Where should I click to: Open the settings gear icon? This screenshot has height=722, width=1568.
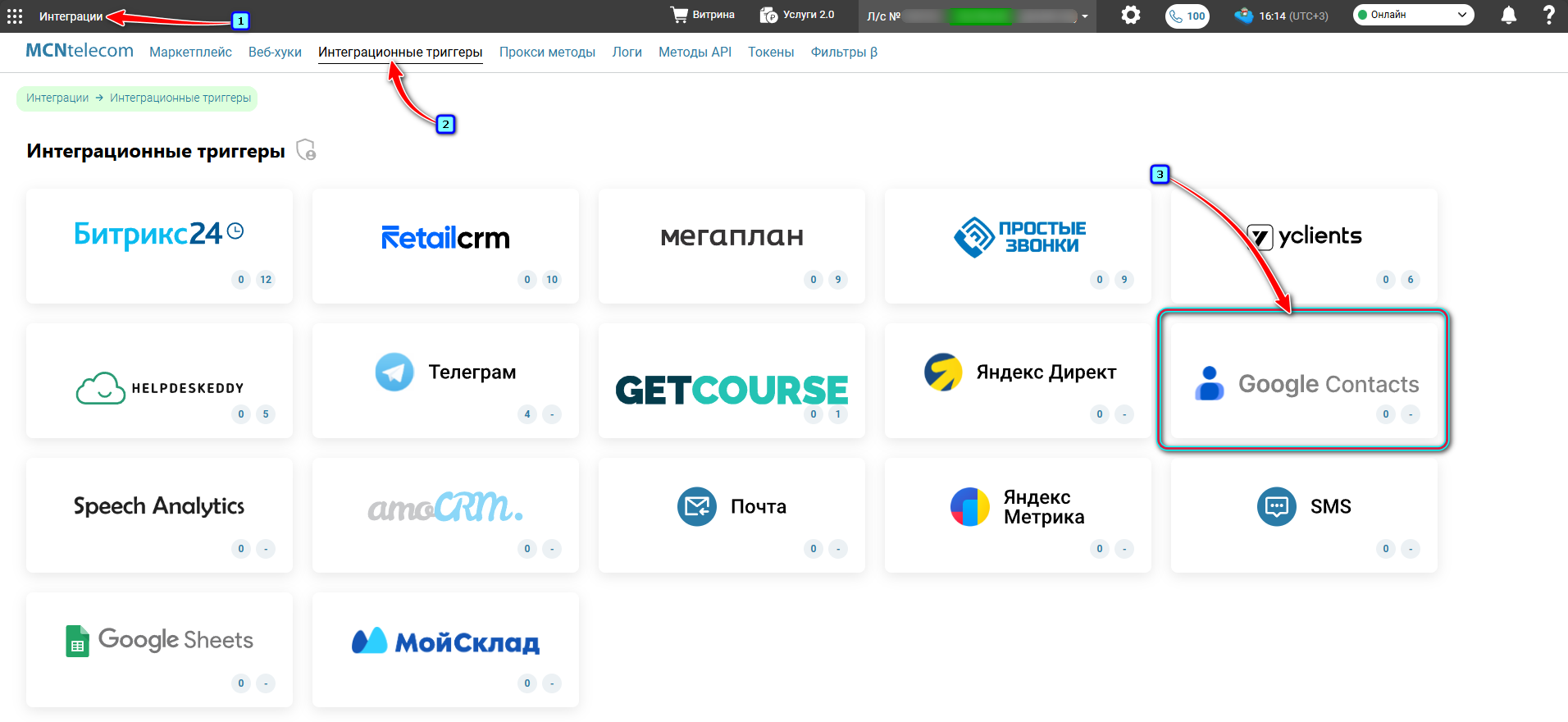click(1131, 15)
